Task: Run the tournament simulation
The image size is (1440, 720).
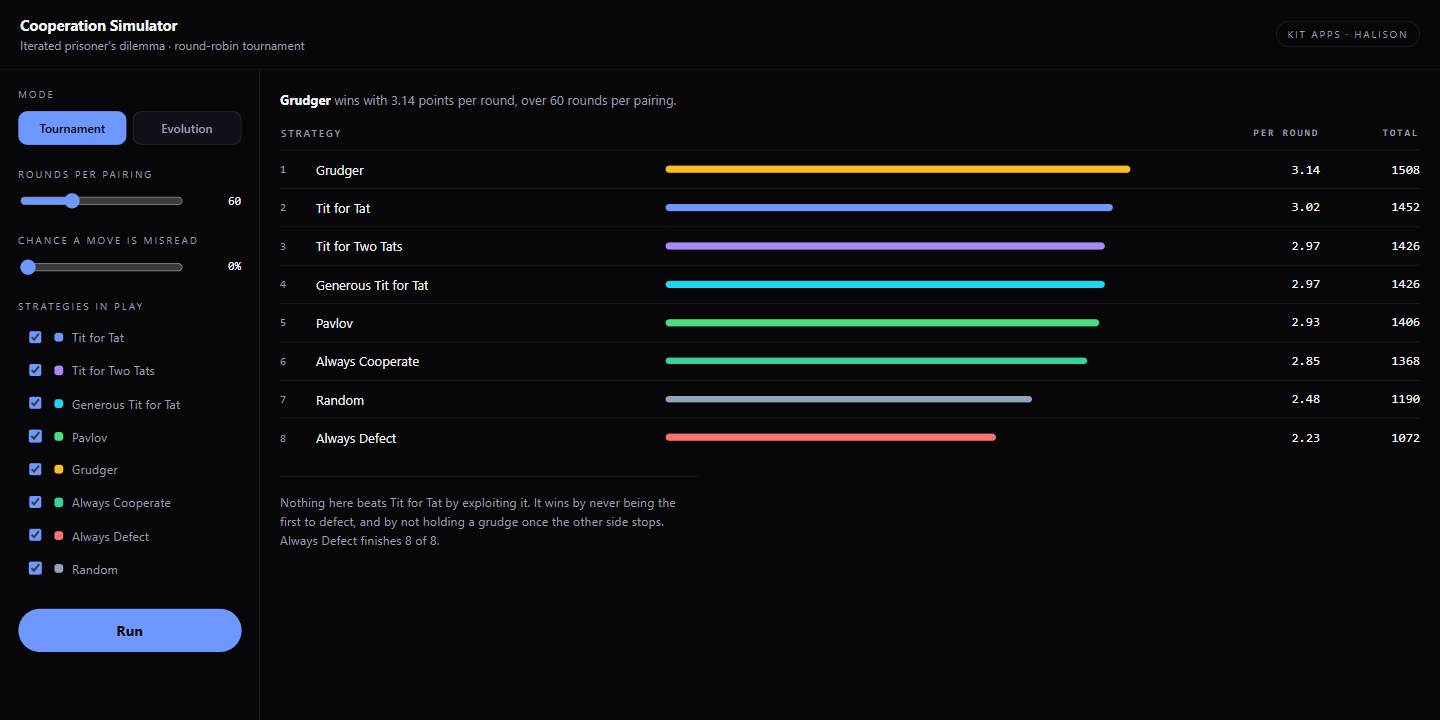Action: point(130,630)
